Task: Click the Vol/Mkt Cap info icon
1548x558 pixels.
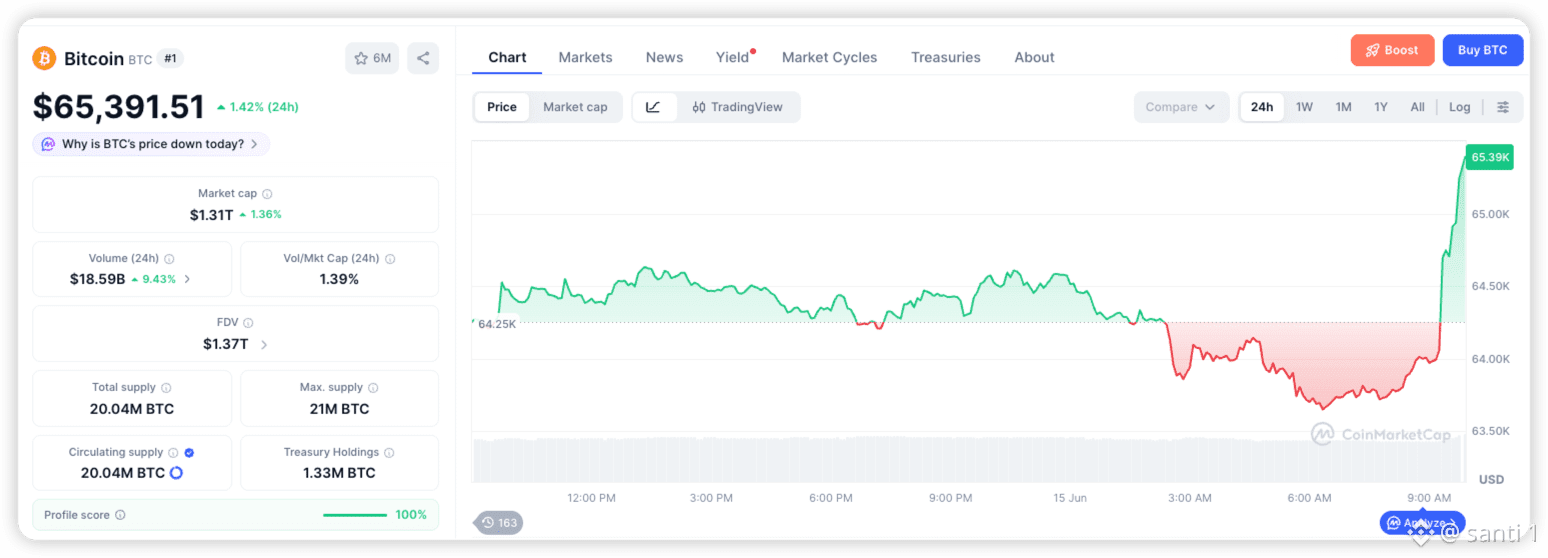Action: tap(390, 258)
